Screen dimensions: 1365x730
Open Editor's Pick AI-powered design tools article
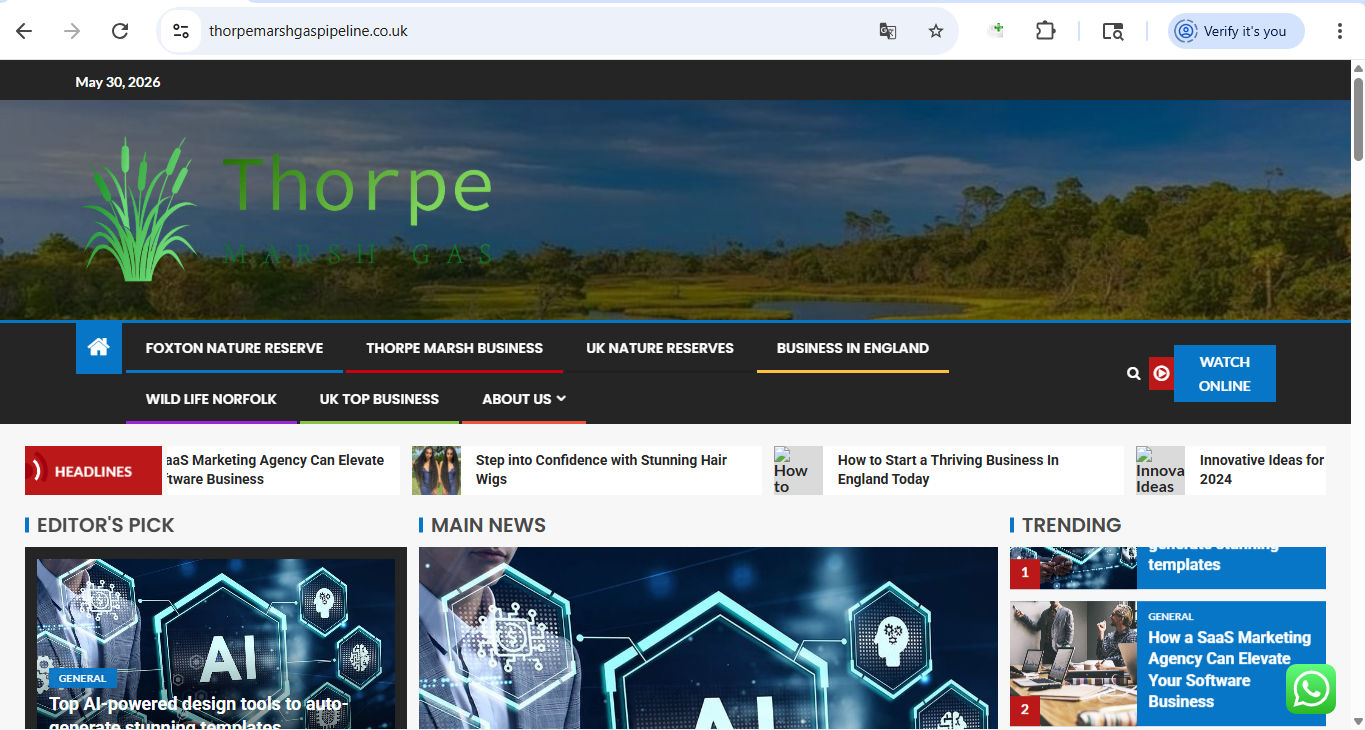pos(199,715)
